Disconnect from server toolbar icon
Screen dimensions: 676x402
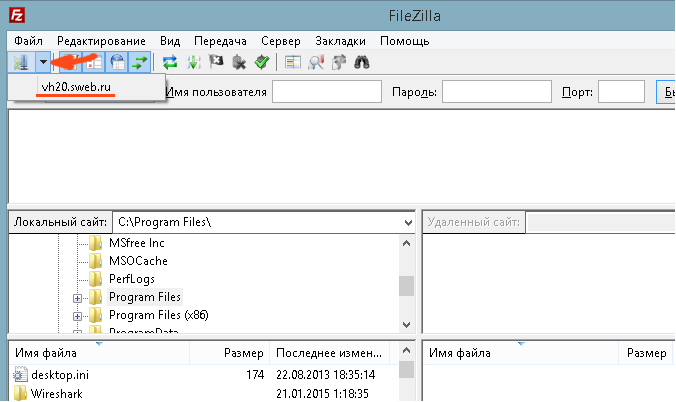tap(239, 63)
